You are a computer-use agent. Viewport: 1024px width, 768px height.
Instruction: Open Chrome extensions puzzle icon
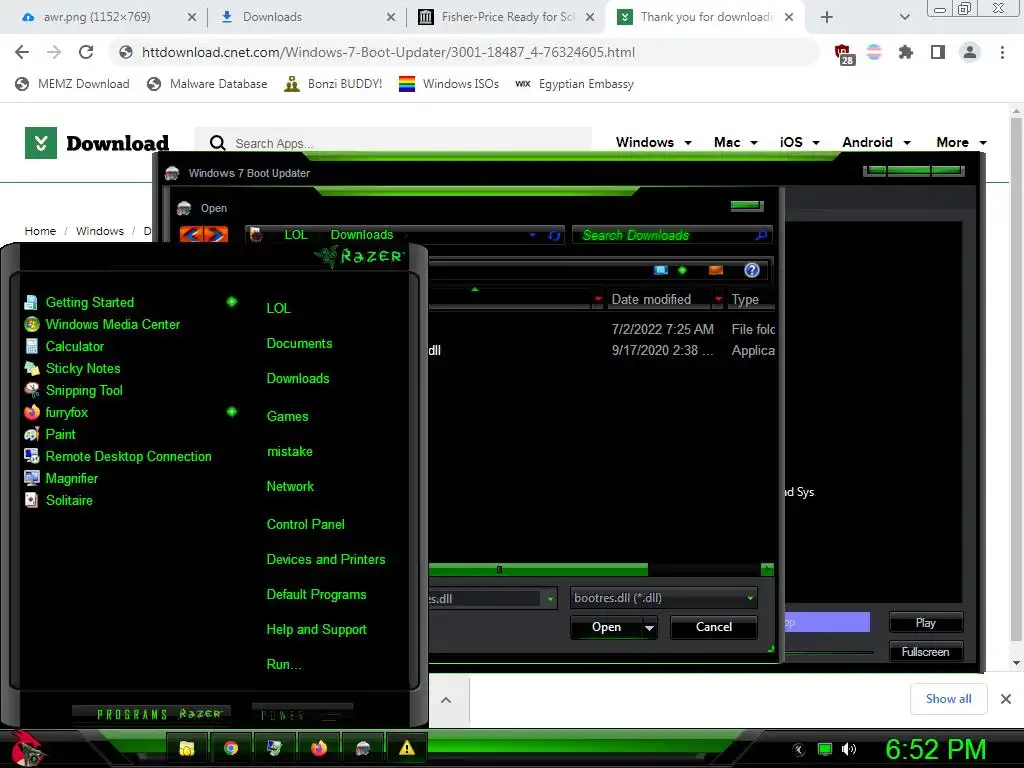[905, 52]
